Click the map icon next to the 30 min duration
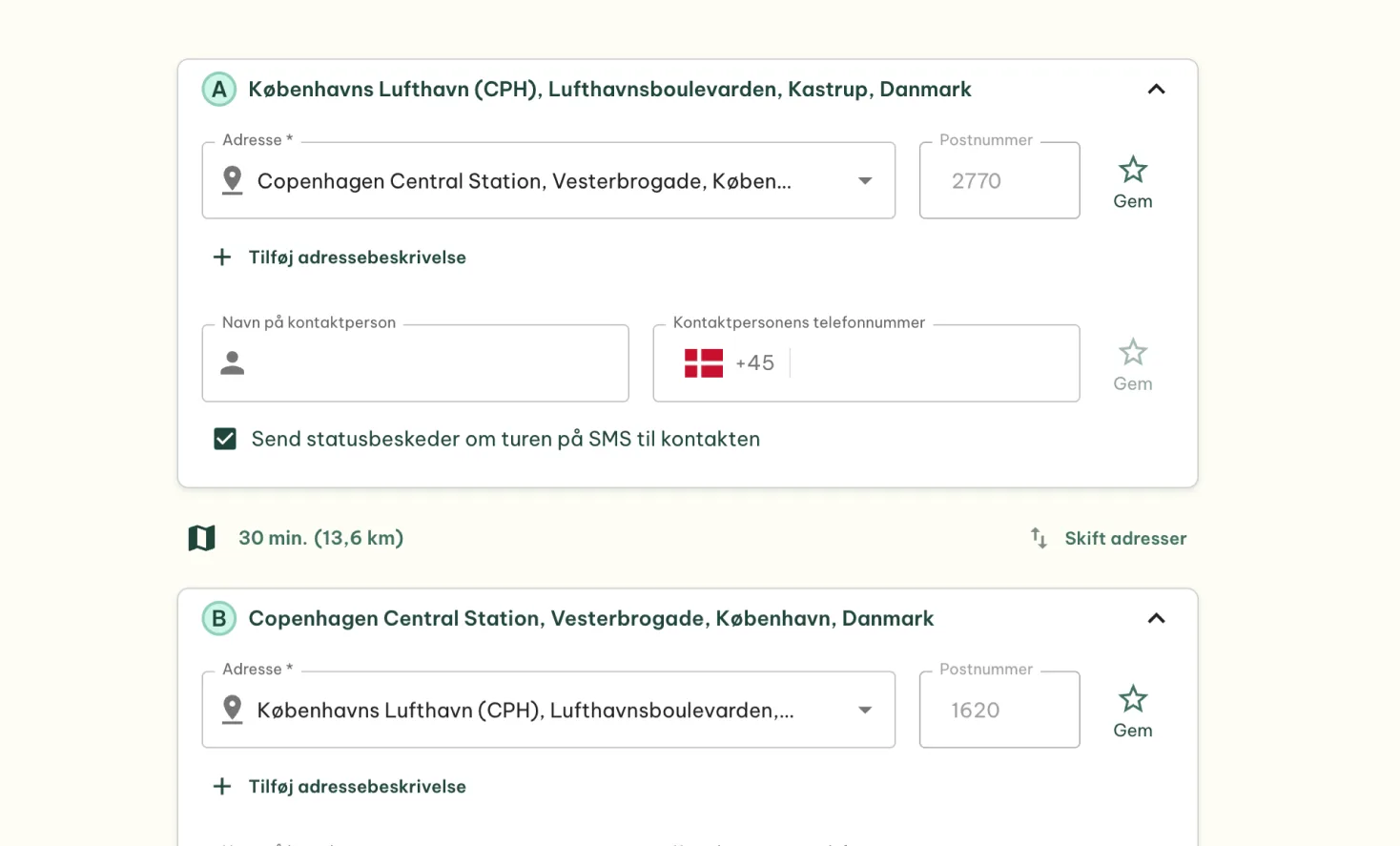Viewport: 1400px width, 846px height. click(201, 537)
